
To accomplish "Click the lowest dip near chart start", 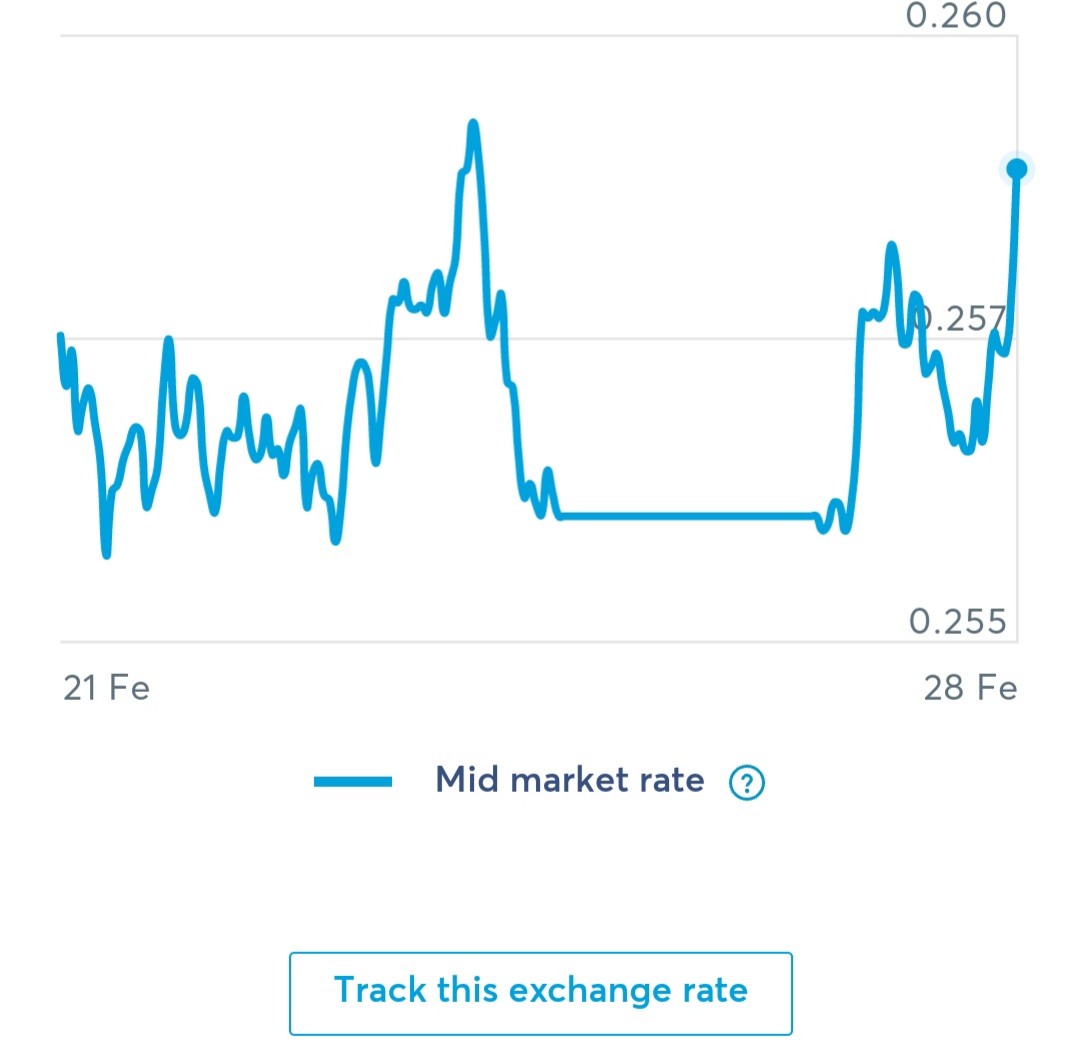I will pyautogui.click(x=107, y=553).
